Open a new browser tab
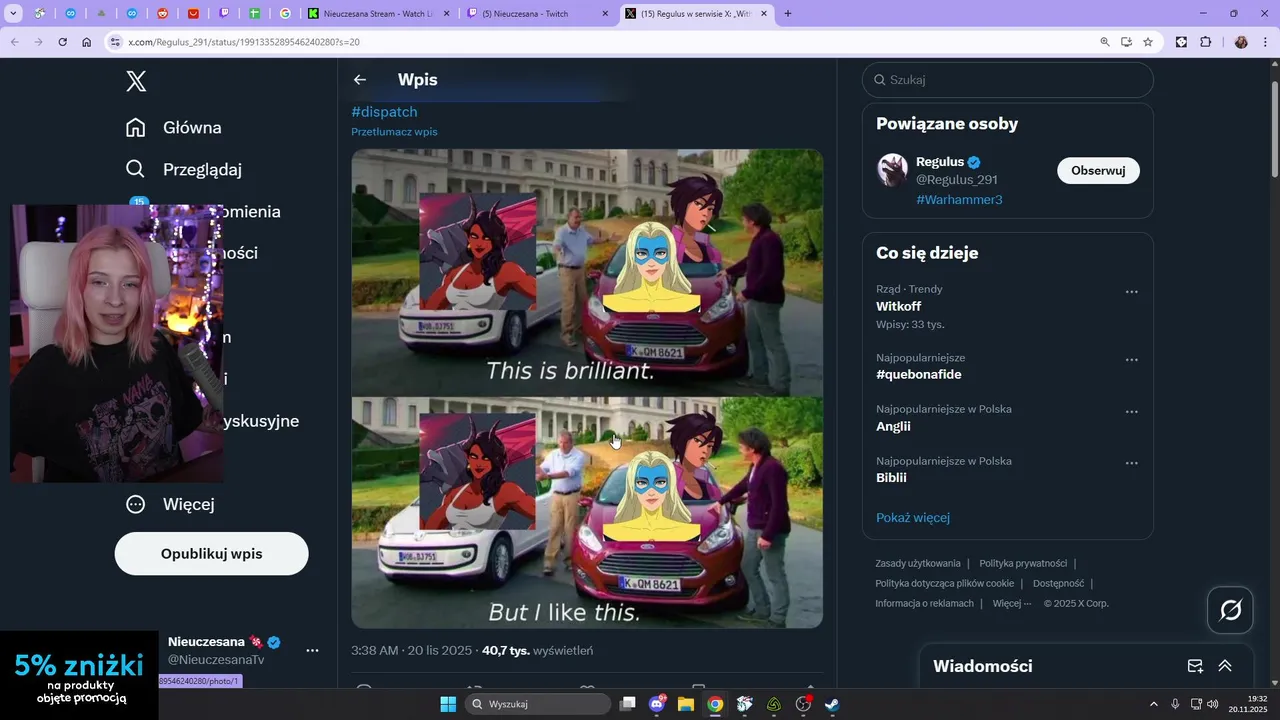This screenshot has height=720, width=1280. (x=788, y=14)
